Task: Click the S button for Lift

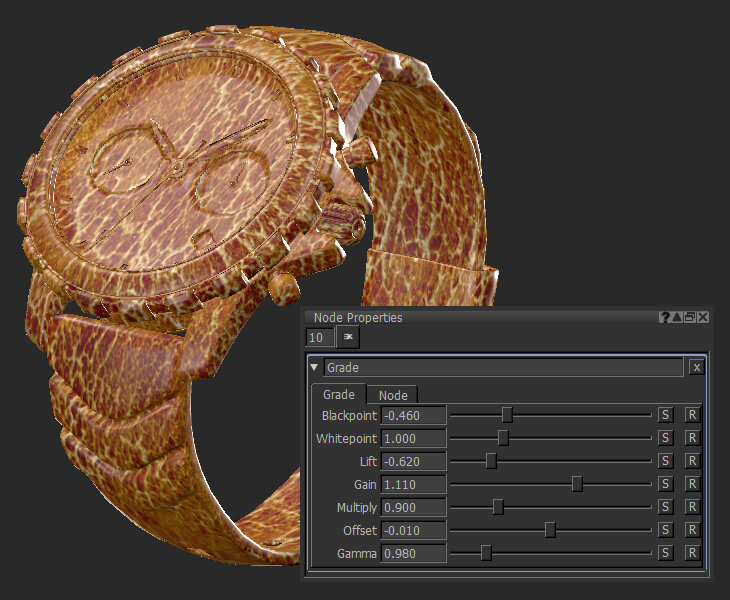Action: 665,461
